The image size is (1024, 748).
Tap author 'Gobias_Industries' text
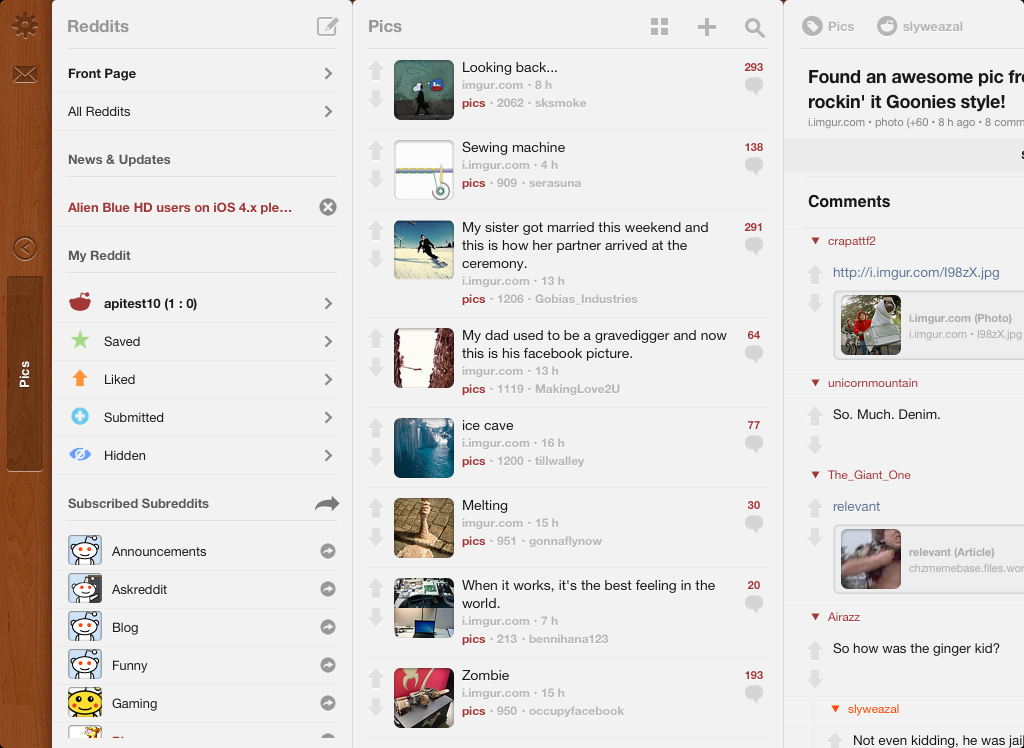[x=586, y=299]
